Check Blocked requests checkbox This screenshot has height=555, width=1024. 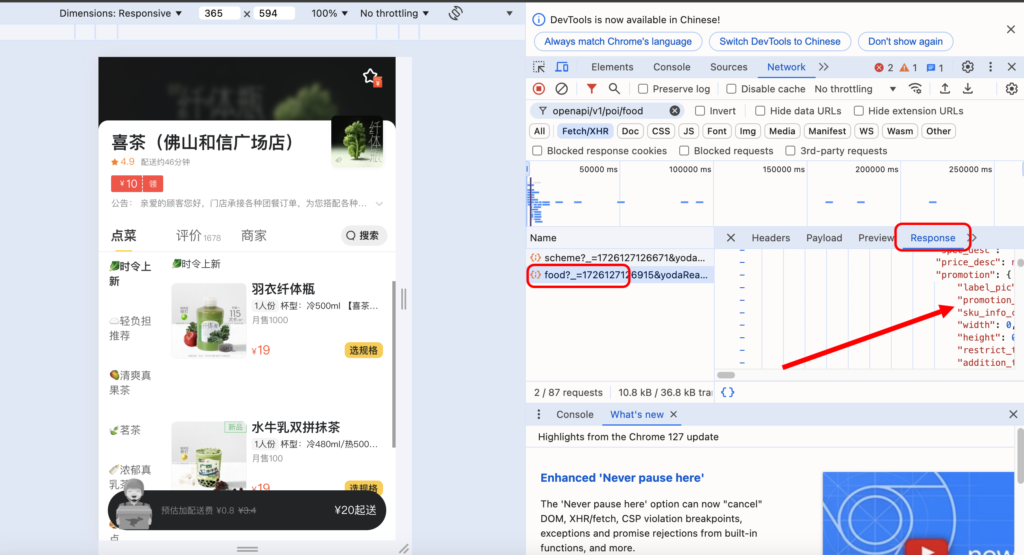coord(684,151)
